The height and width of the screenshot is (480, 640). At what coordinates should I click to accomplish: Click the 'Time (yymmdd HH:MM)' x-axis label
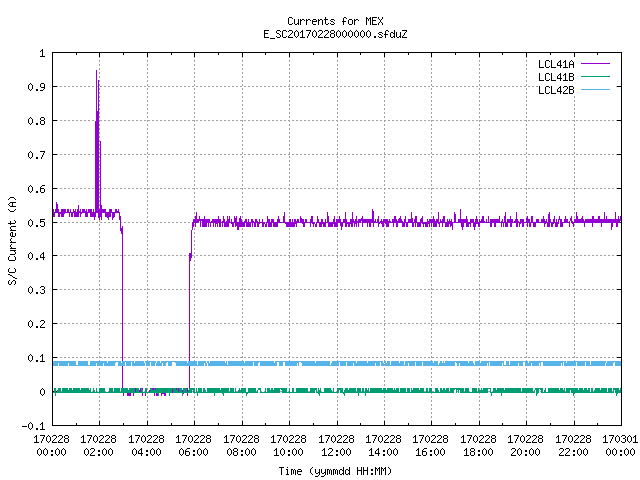pos(335,471)
